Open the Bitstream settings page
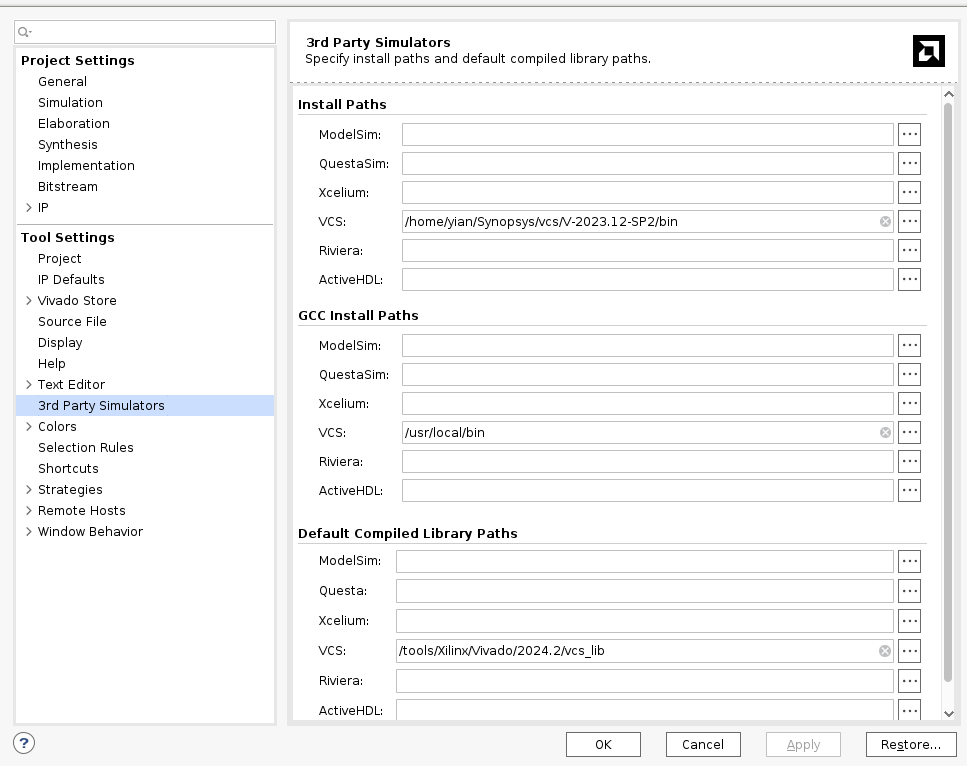The height and width of the screenshot is (766, 967). (x=68, y=186)
